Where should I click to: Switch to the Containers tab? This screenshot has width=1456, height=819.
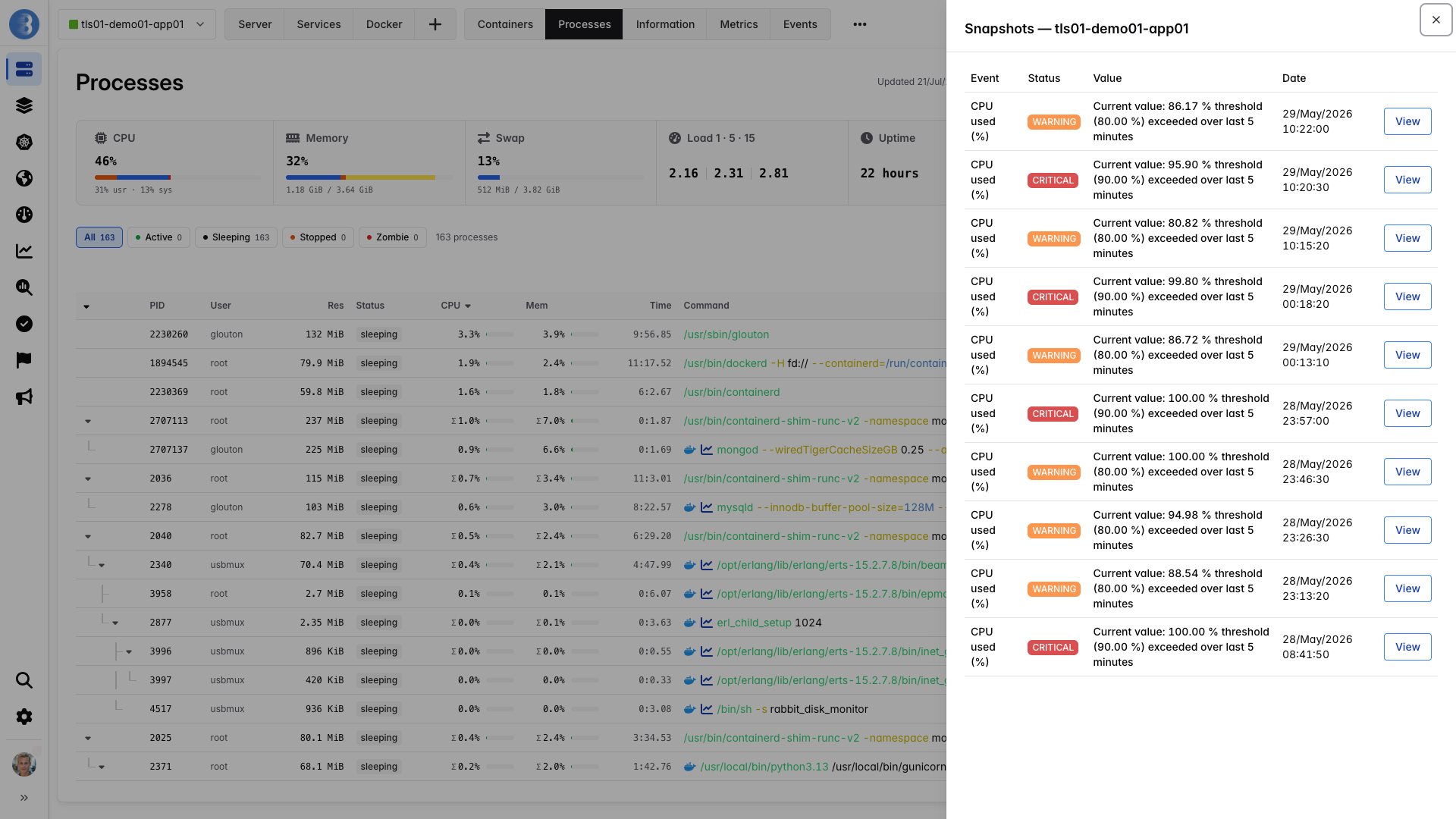tap(505, 24)
